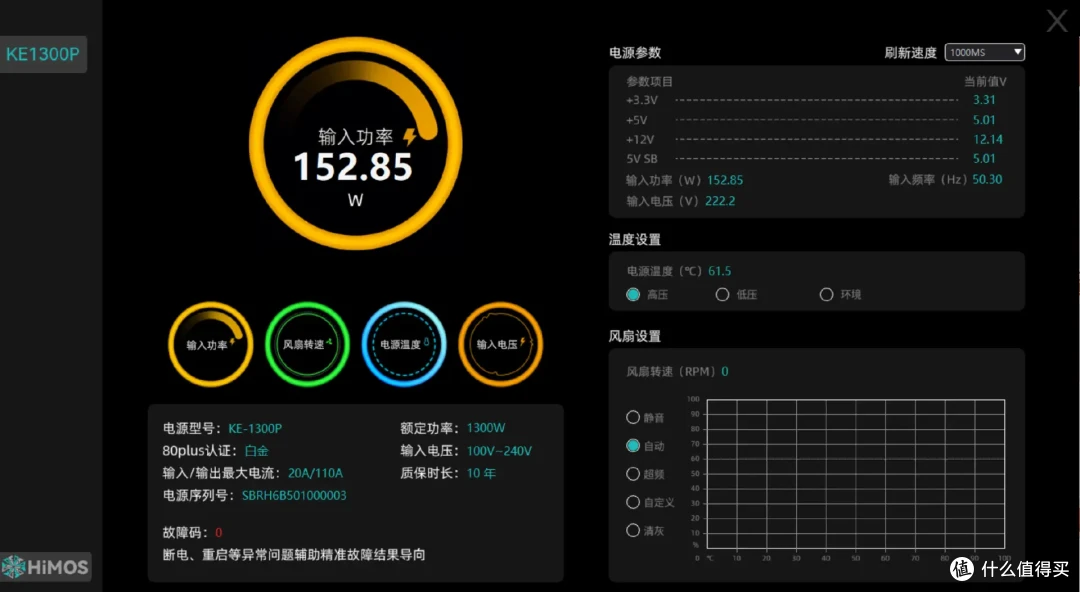This screenshot has height=592, width=1080.
Task: Click the fault diagnosis description text
Action: (294, 555)
